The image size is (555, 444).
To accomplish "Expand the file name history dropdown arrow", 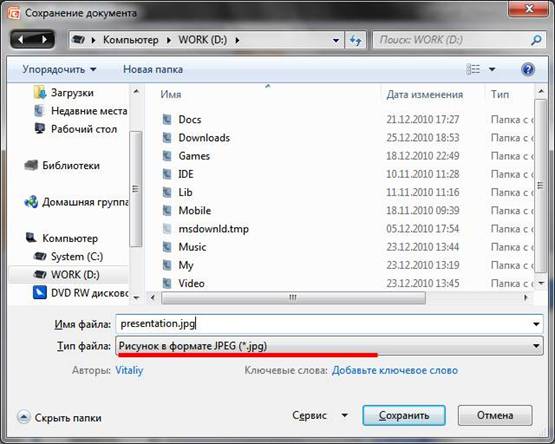I will [536, 324].
